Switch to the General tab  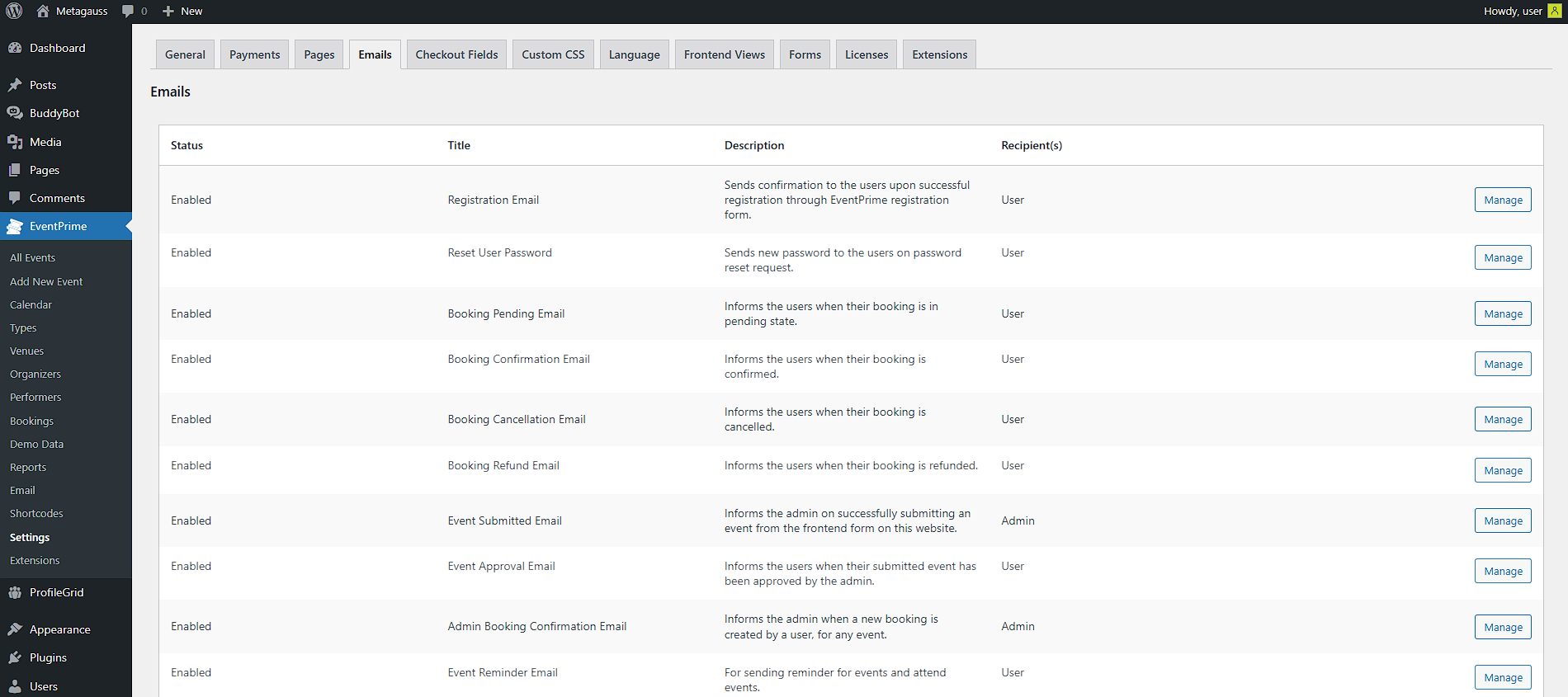click(185, 54)
